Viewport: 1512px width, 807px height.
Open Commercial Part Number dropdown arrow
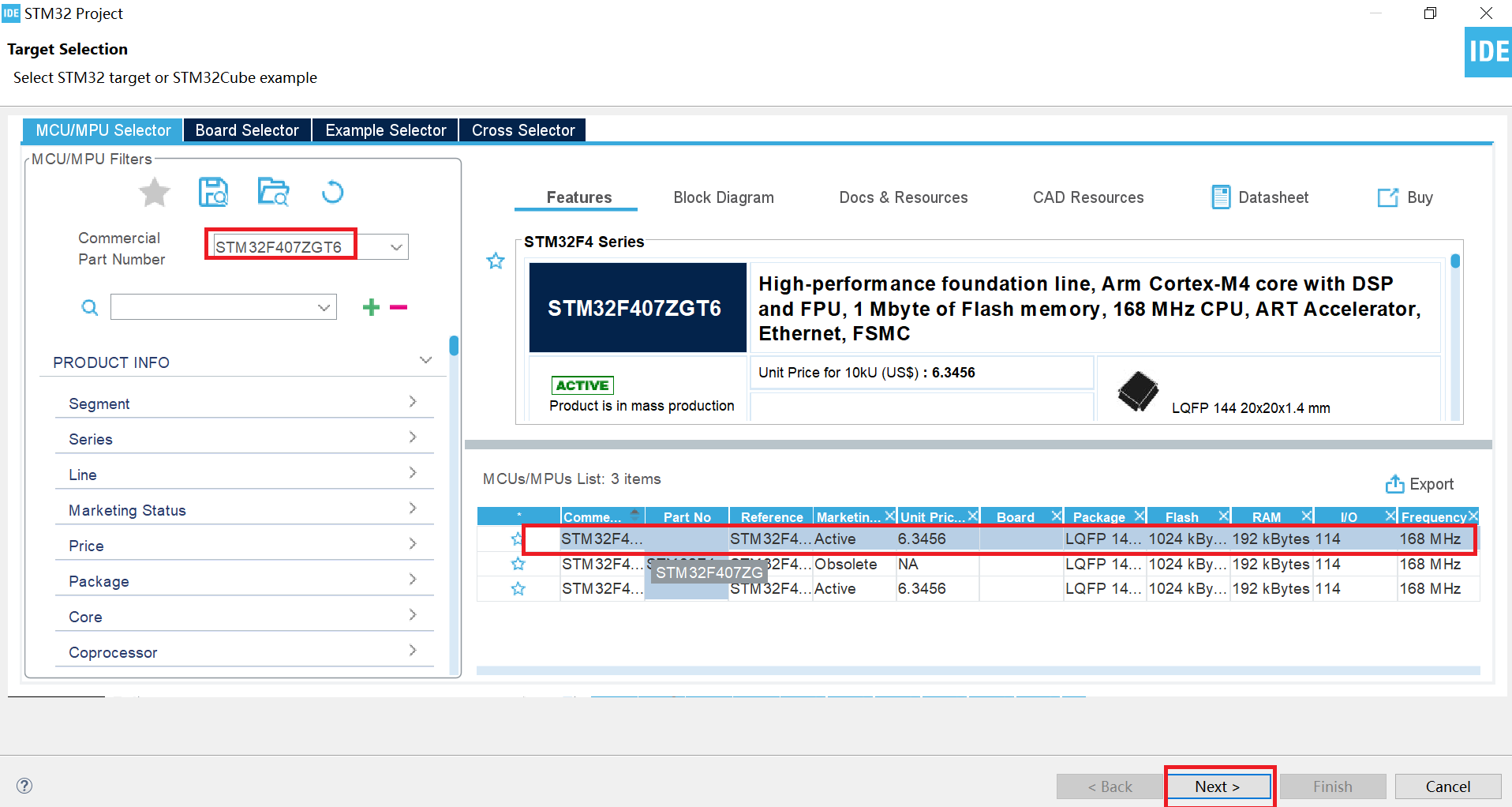[396, 247]
